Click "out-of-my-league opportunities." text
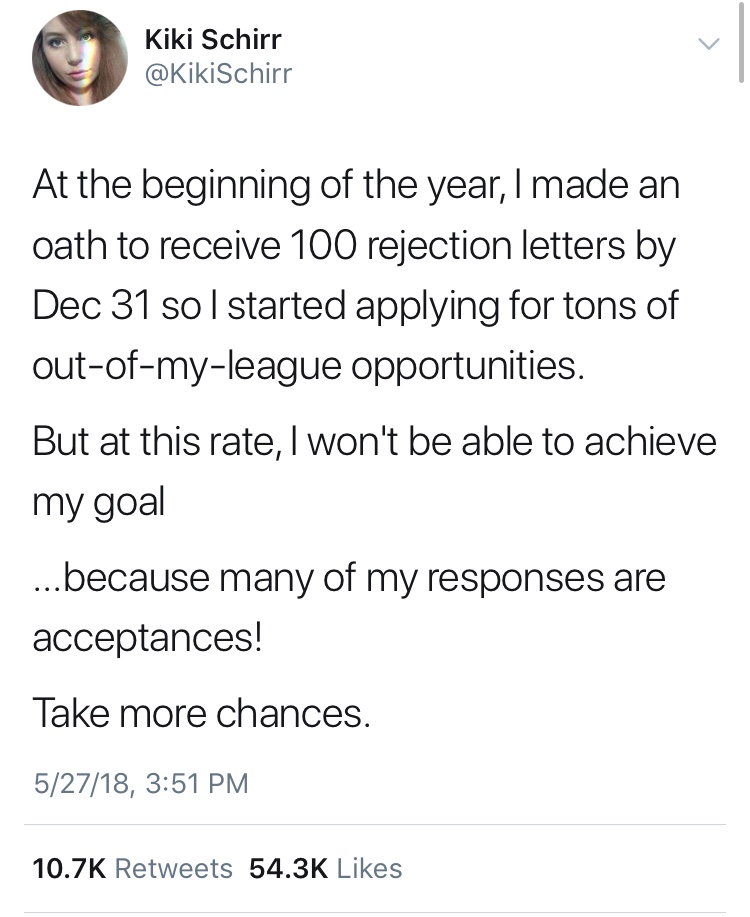 click(x=308, y=366)
